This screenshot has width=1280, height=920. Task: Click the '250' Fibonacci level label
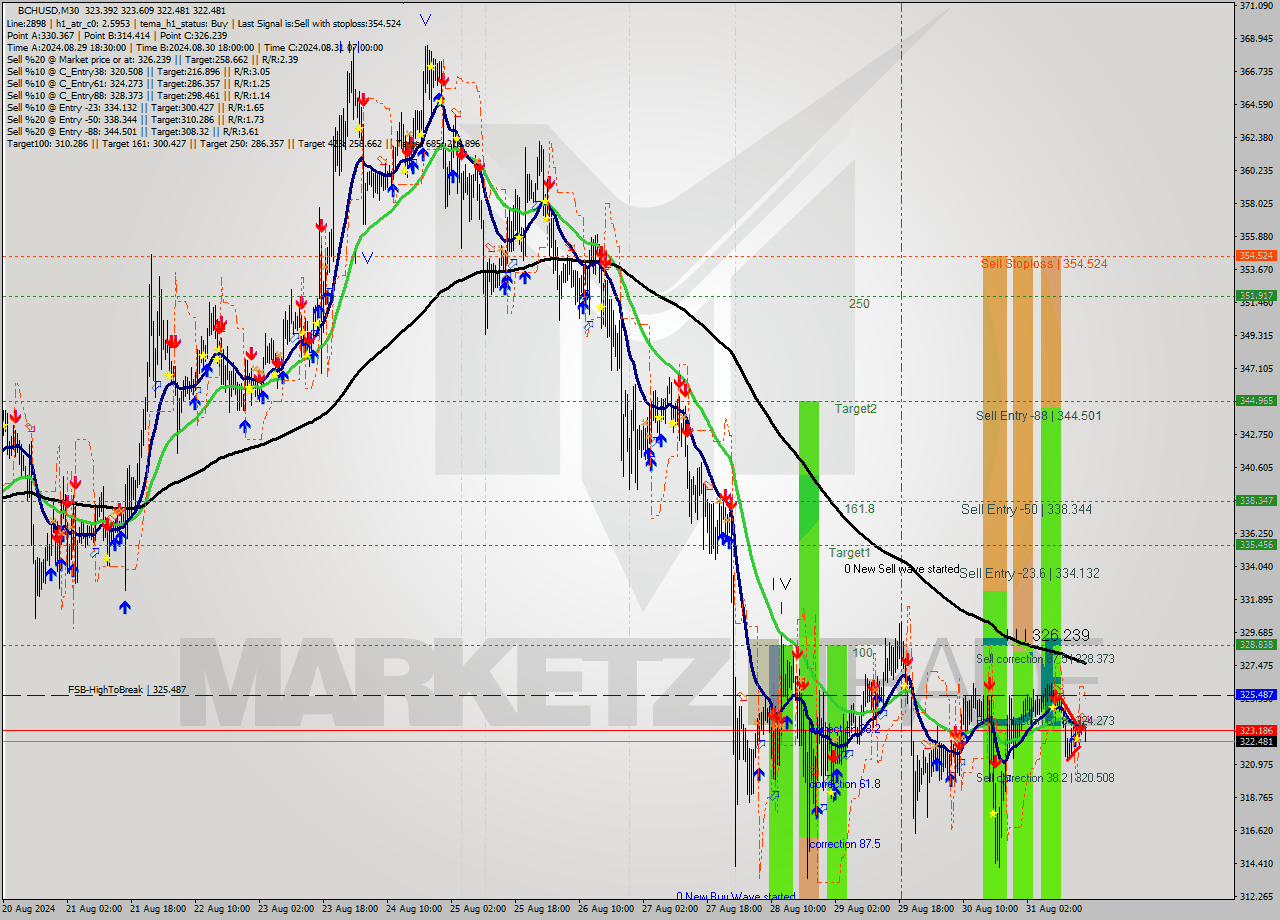pos(859,304)
